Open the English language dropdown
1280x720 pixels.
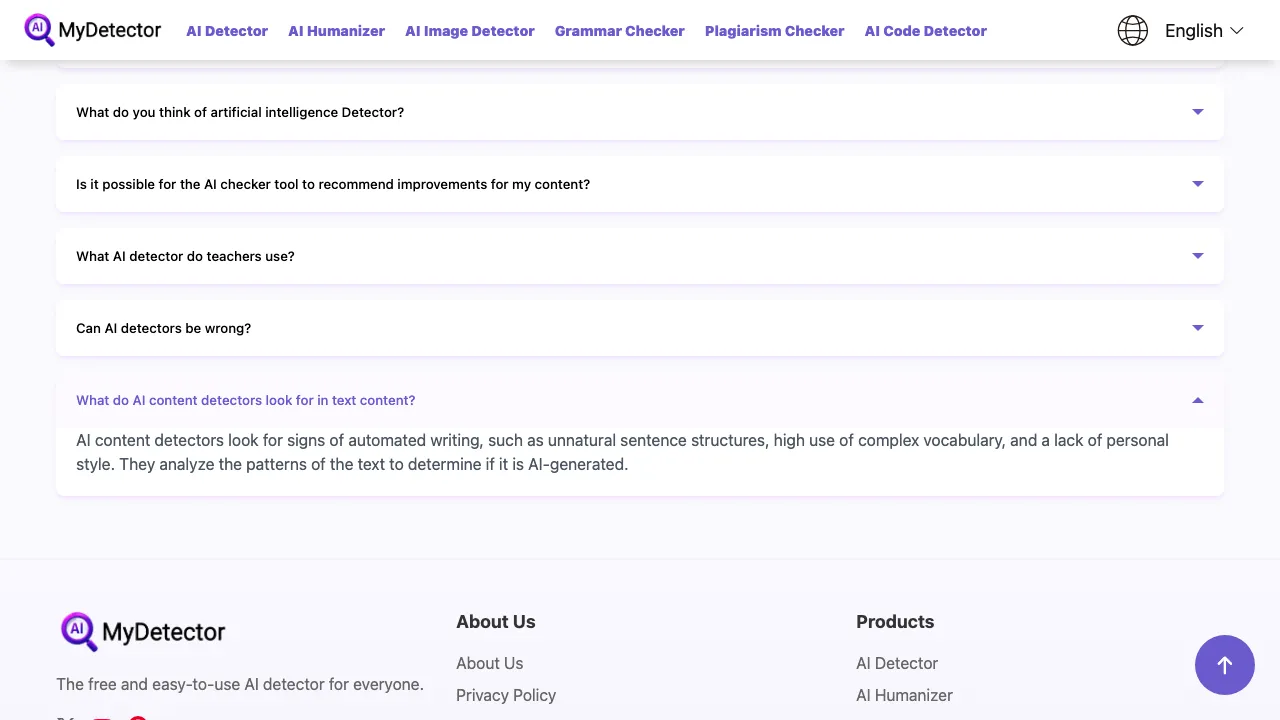point(1203,30)
